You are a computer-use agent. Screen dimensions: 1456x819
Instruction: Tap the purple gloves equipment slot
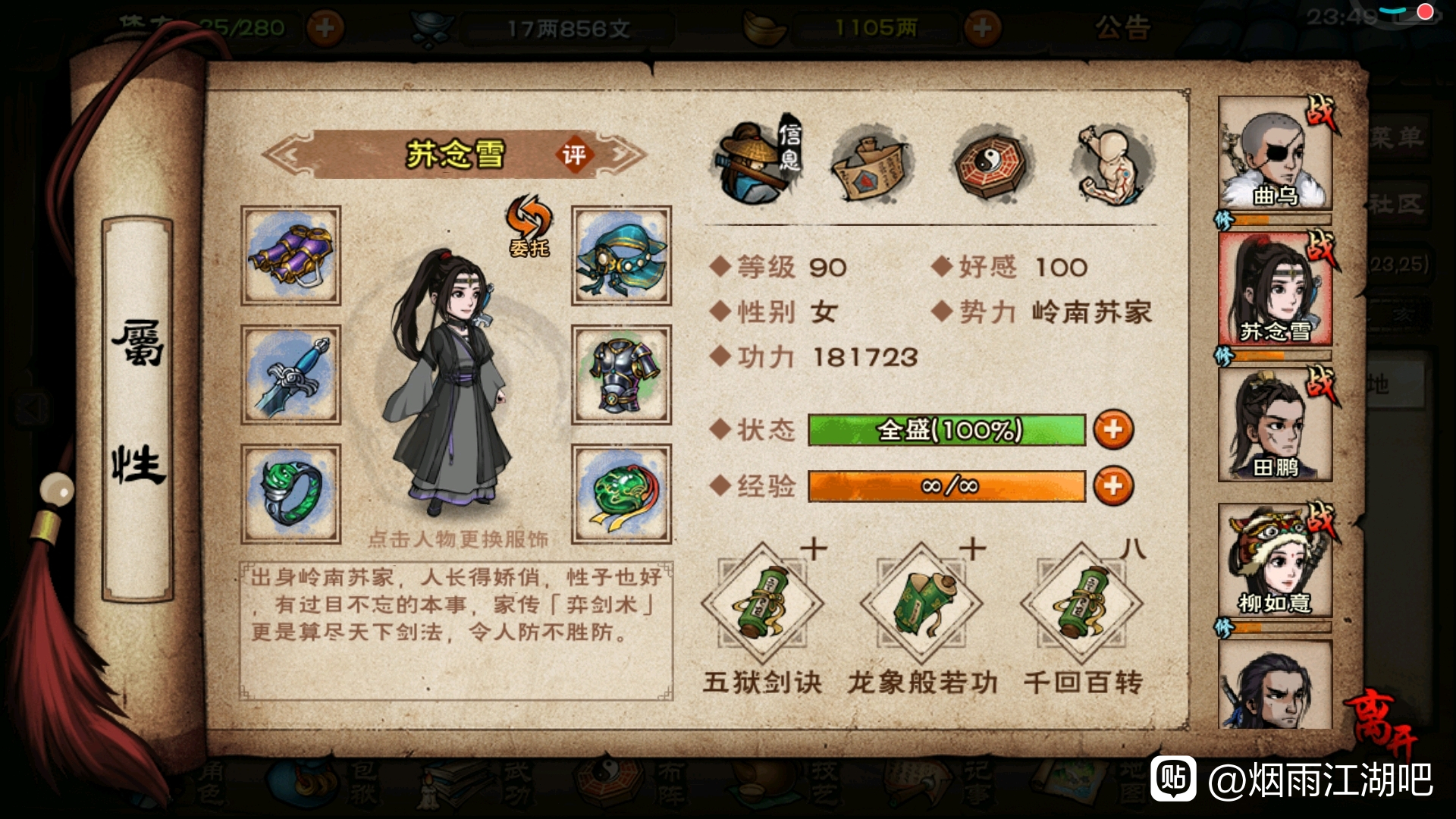291,256
